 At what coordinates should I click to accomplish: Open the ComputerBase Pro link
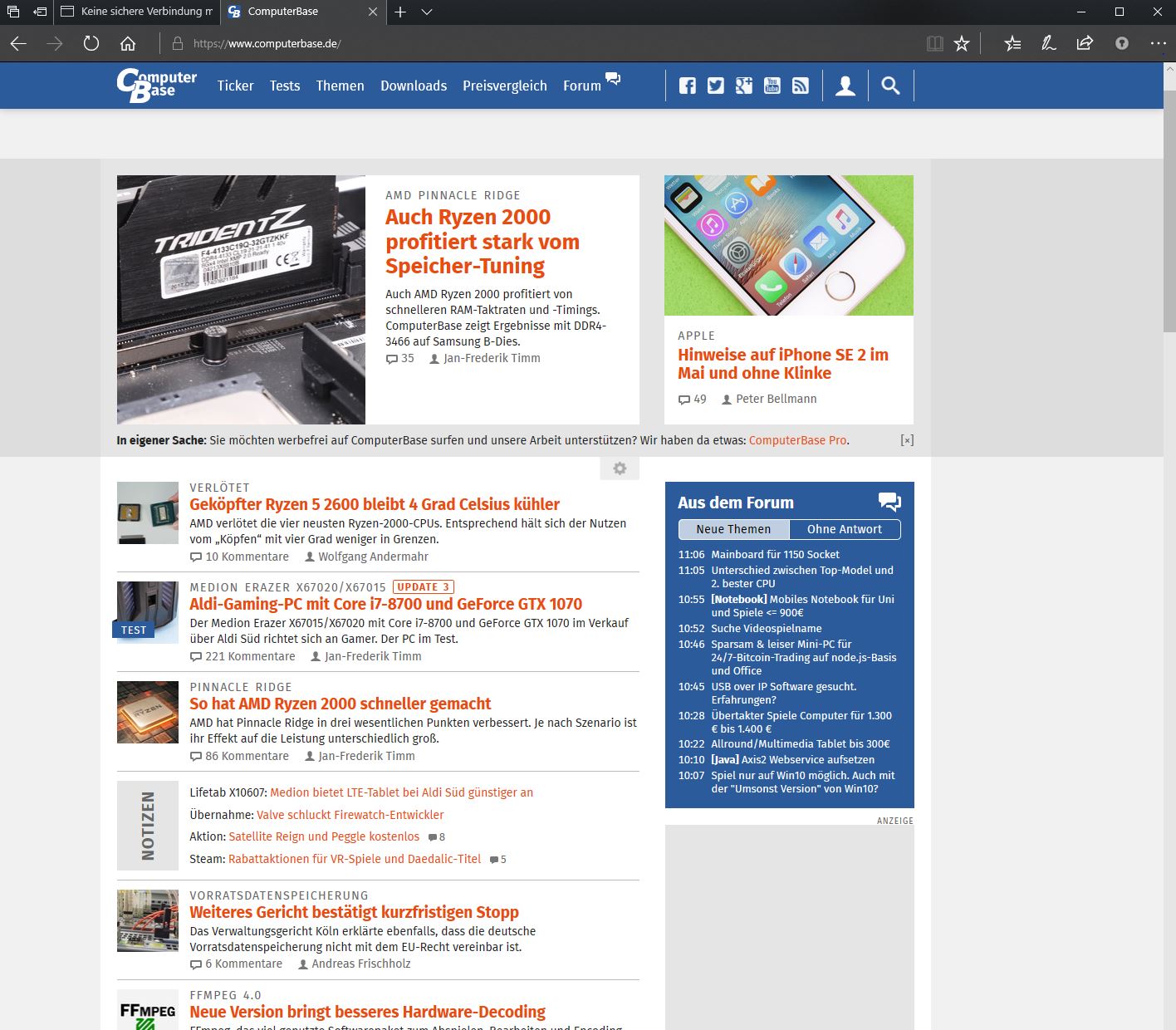pos(797,440)
